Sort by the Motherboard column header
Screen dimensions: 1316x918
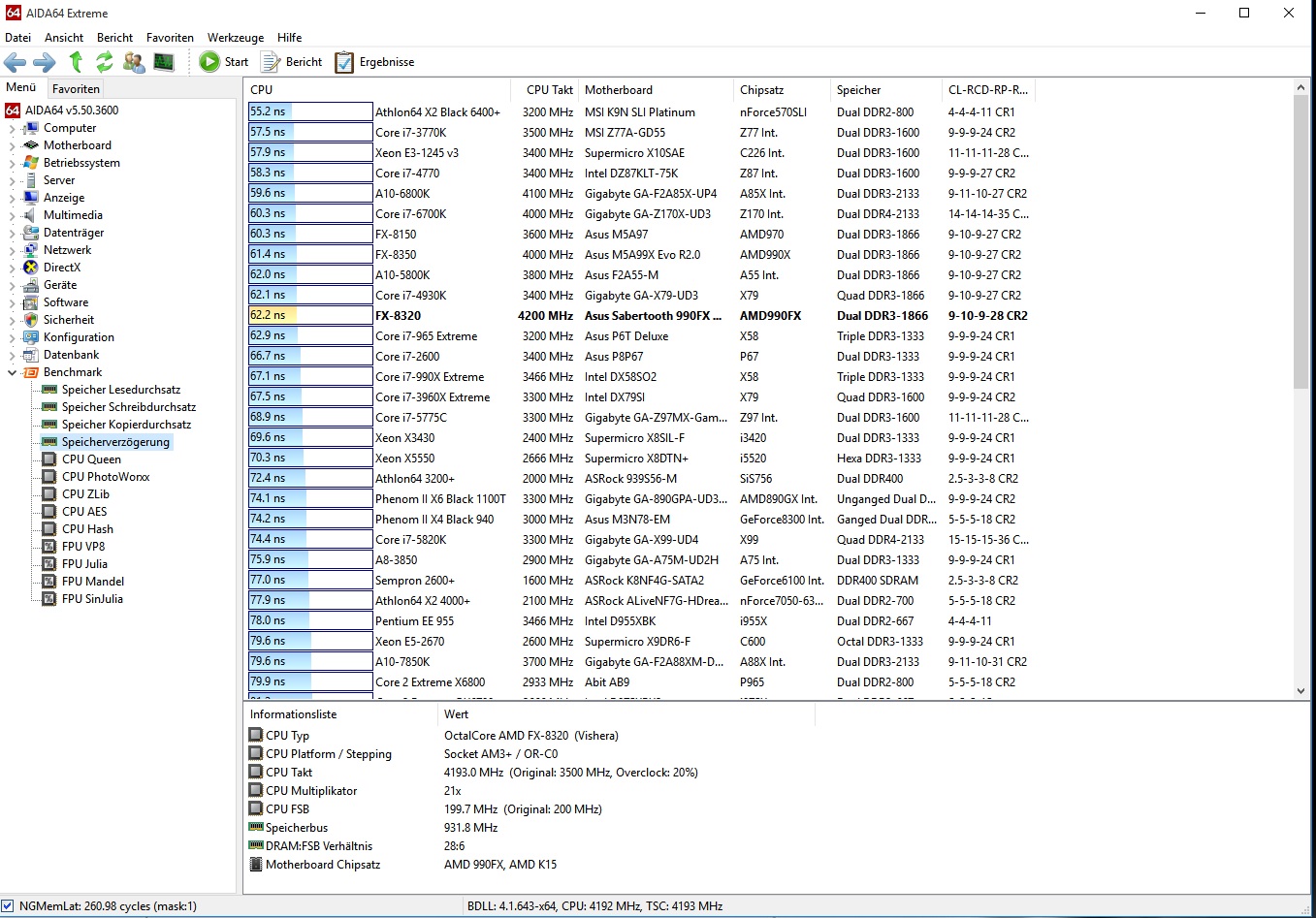click(657, 89)
